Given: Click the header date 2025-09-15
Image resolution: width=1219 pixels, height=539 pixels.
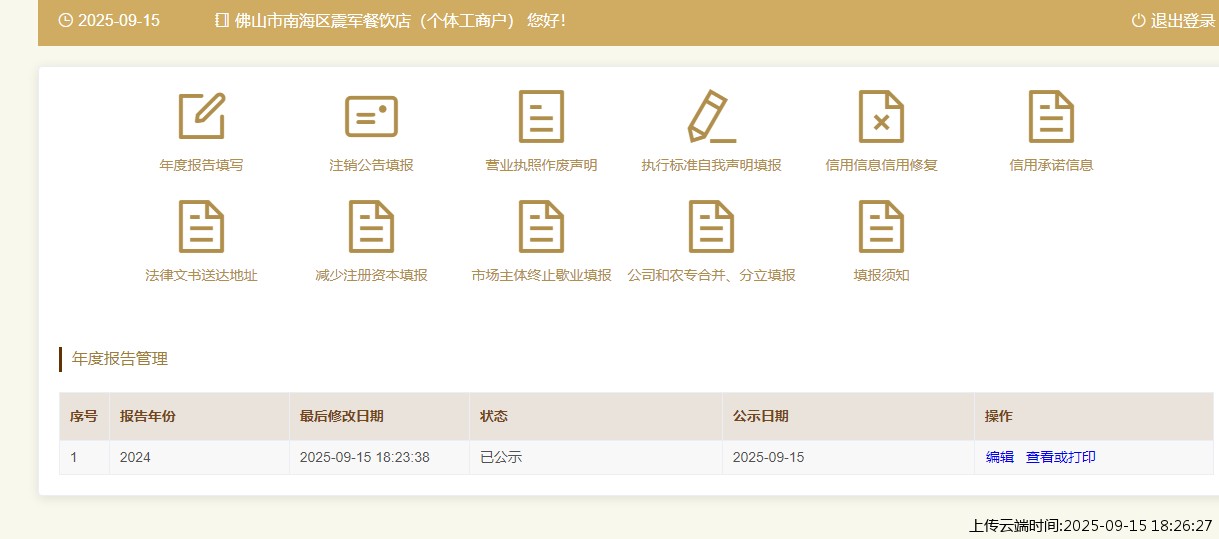Looking at the screenshot, I should tap(119, 20).
